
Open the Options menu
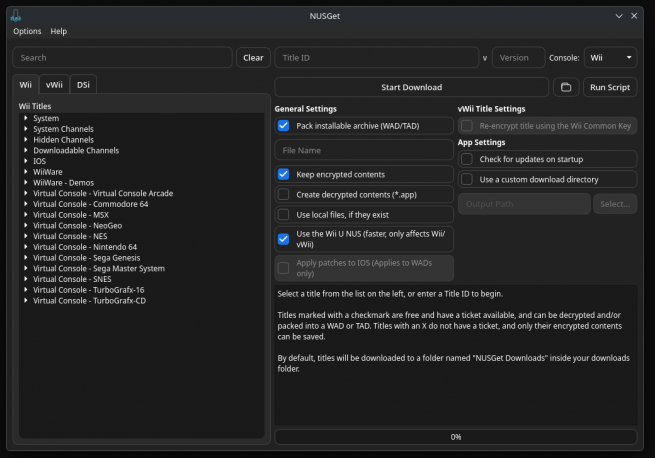point(27,32)
